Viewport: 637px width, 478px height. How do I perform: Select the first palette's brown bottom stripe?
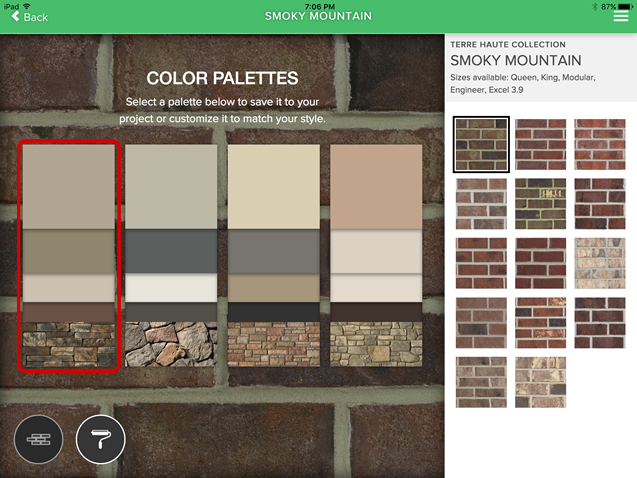(69, 312)
